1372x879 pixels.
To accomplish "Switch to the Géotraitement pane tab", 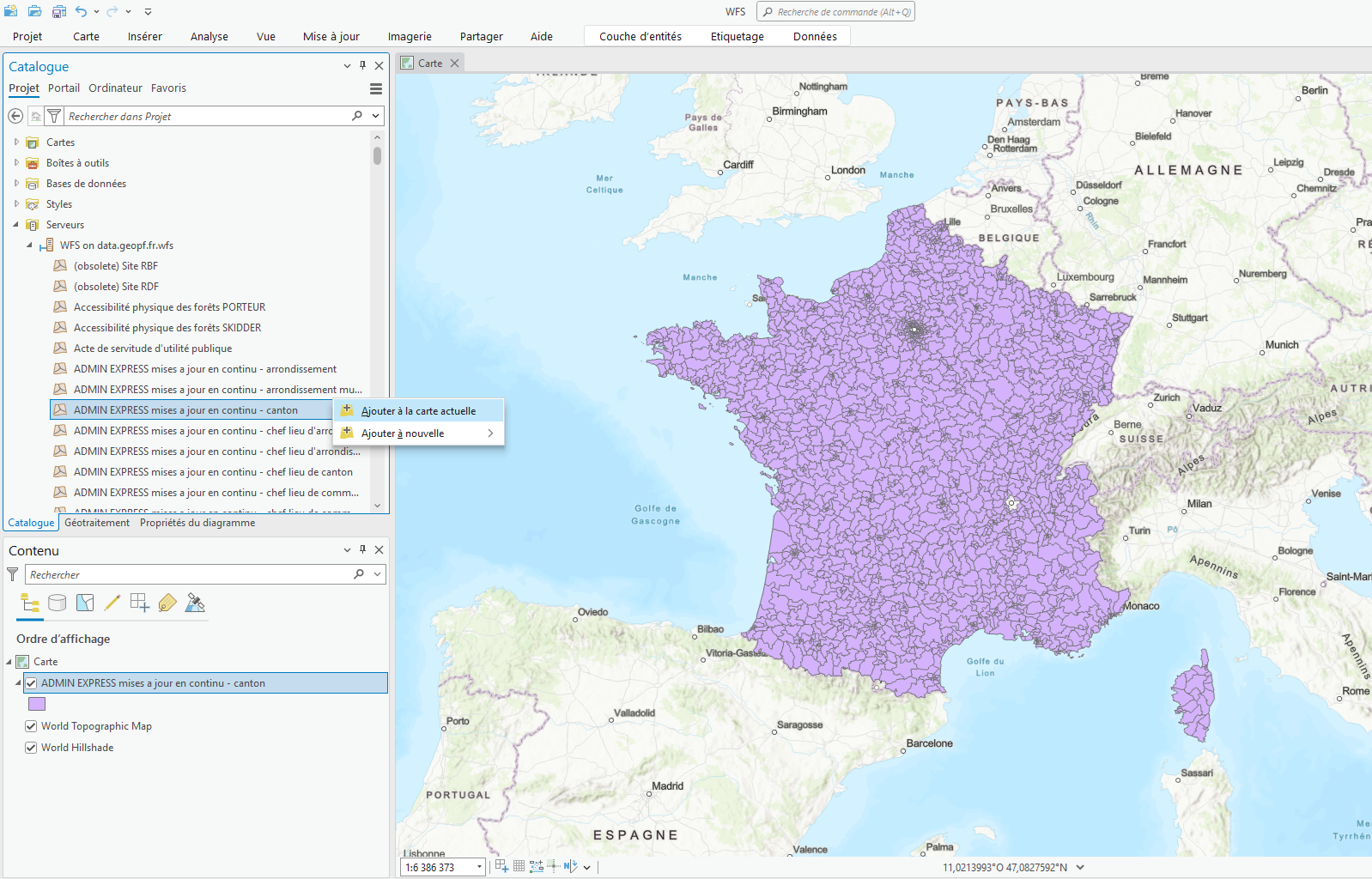I will 97,523.
